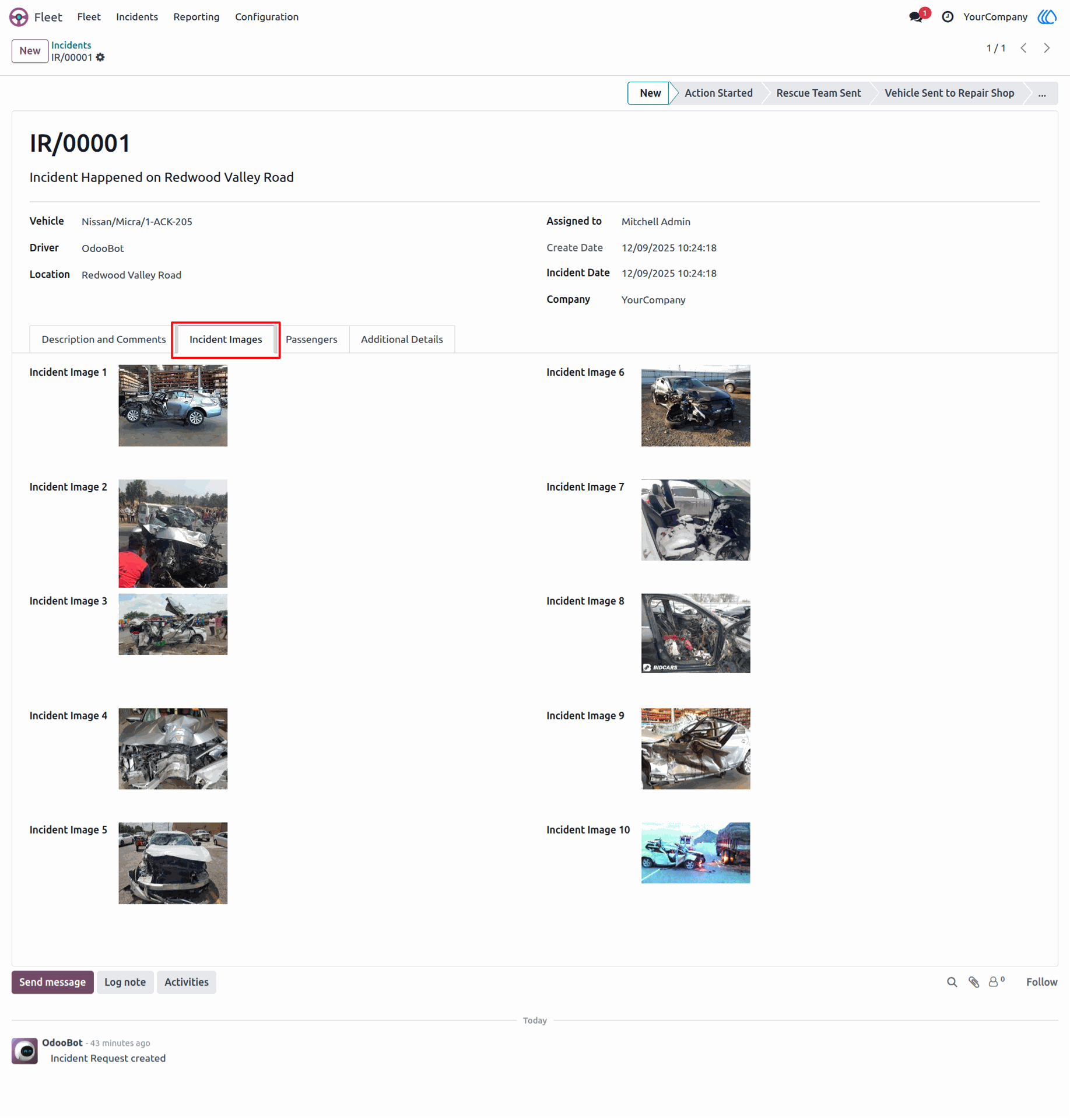
Task: Click the Vehicle field Nissan/Micra/1-ACK-205
Action: click(x=136, y=222)
